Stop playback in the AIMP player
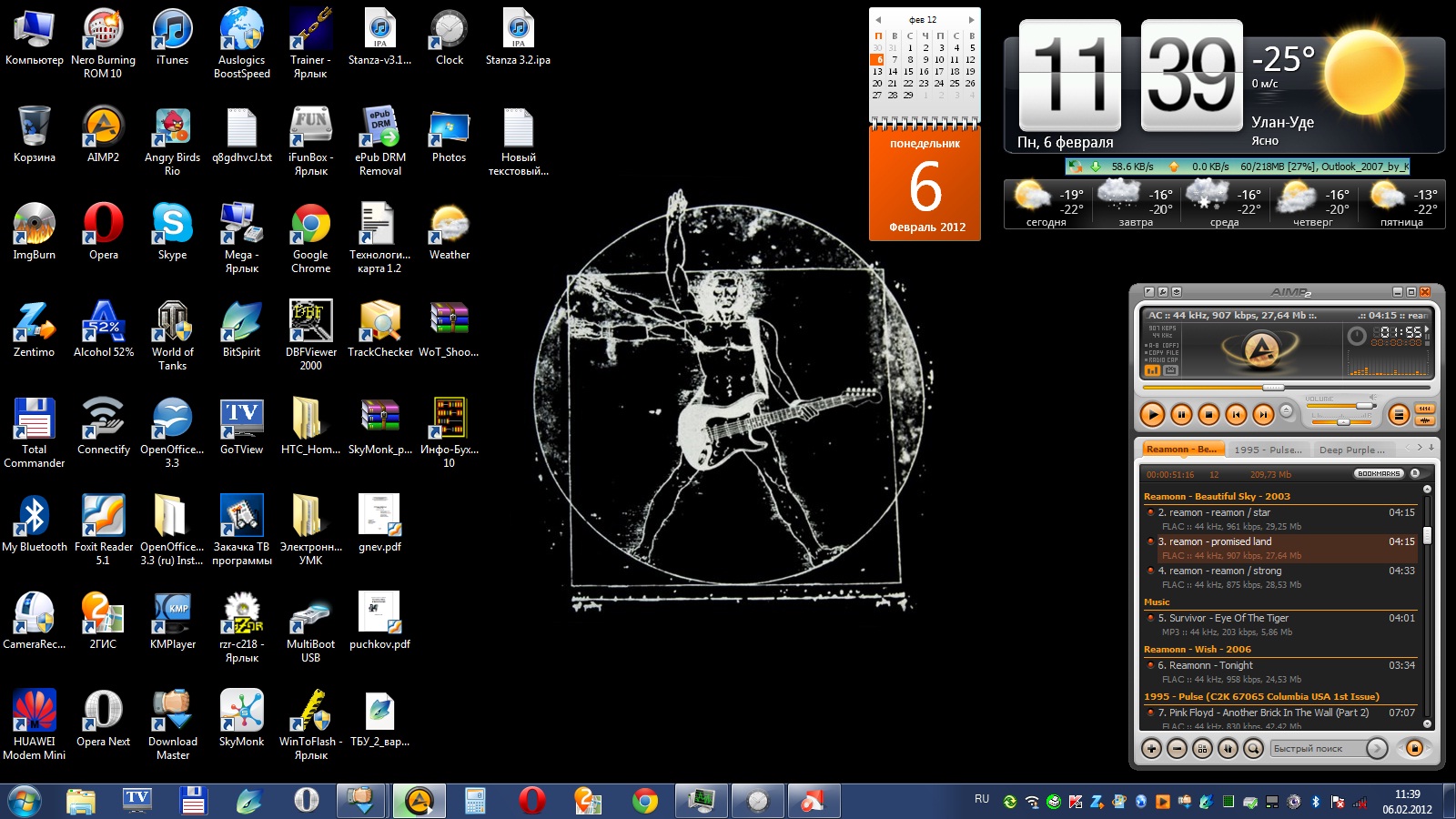The image size is (1456, 819). 1208,415
